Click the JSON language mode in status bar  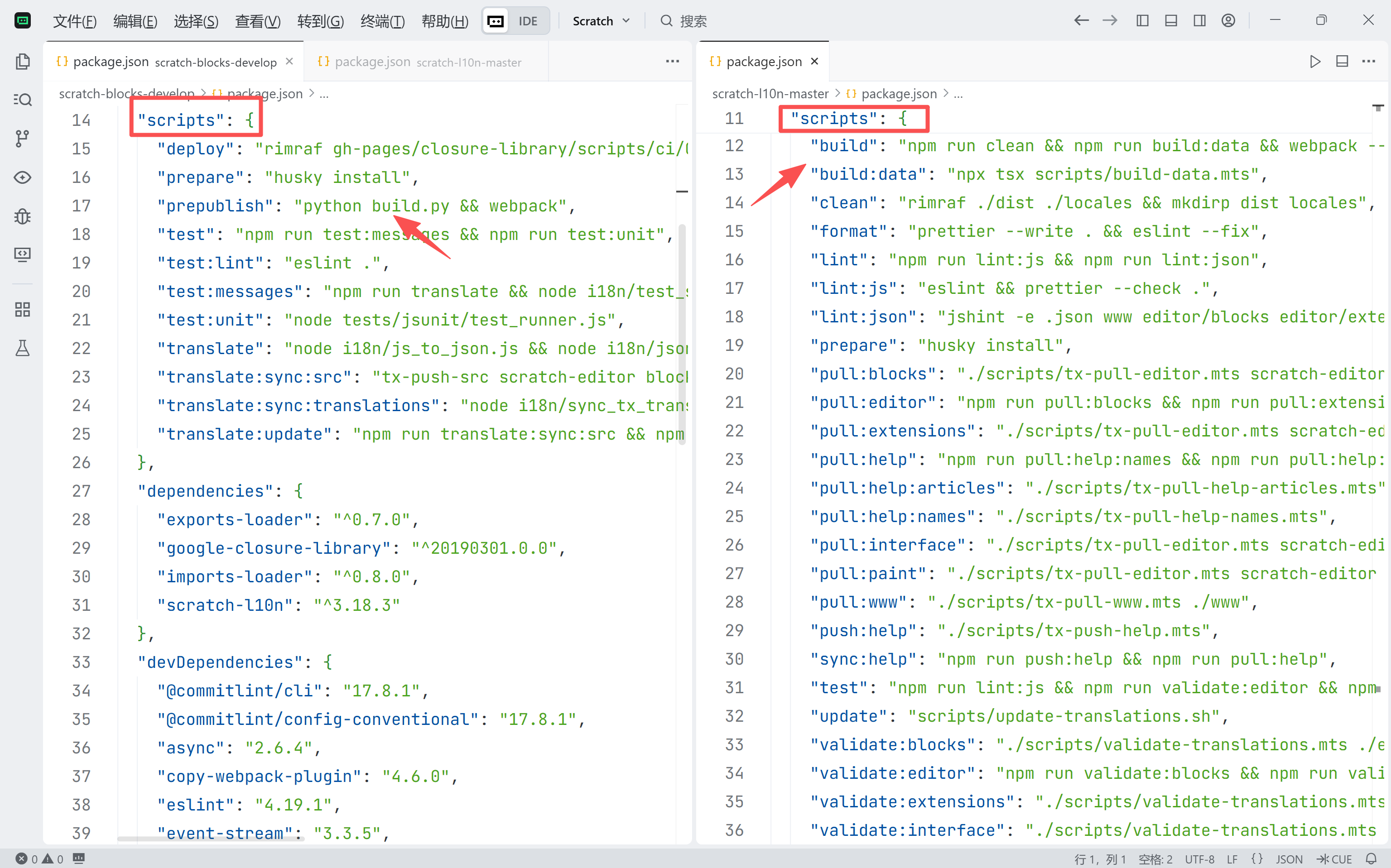tap(1289, 859)
